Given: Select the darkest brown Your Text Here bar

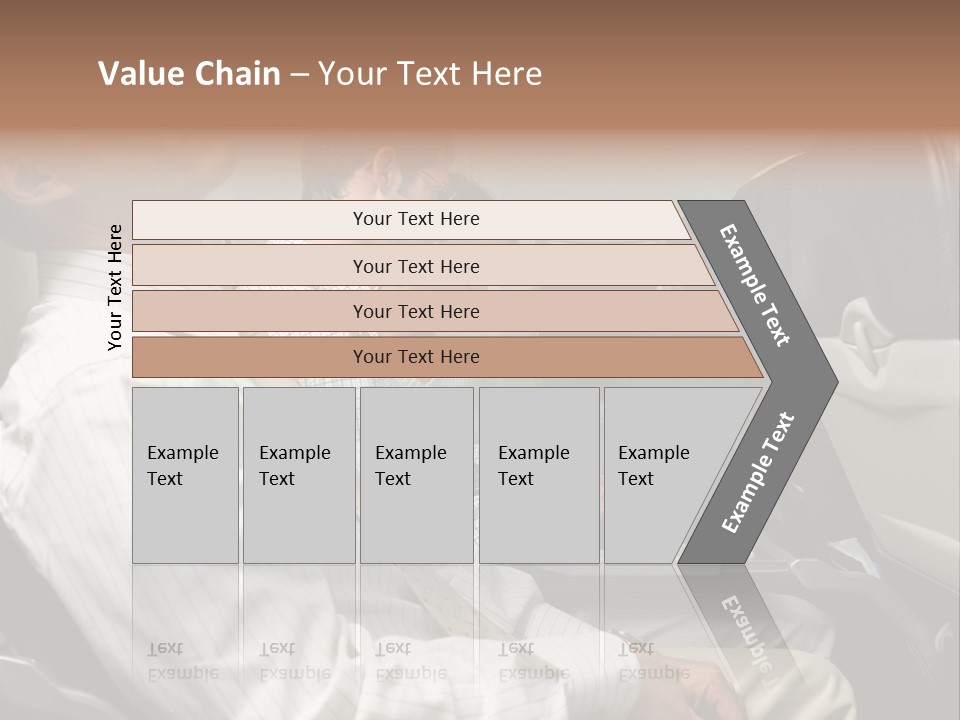Looking at the screenshot, I should point(415,357).
